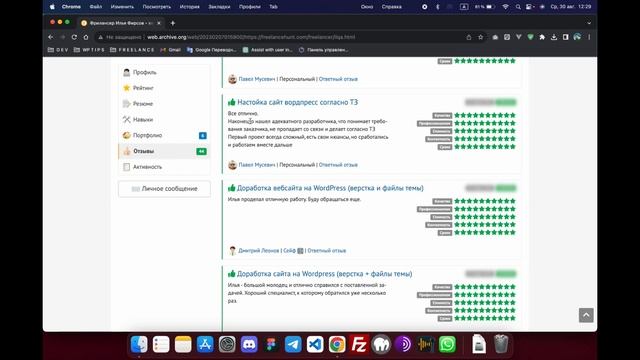Open the Google Переводчик bookmark
640x360 pixels.
[211, 50]
